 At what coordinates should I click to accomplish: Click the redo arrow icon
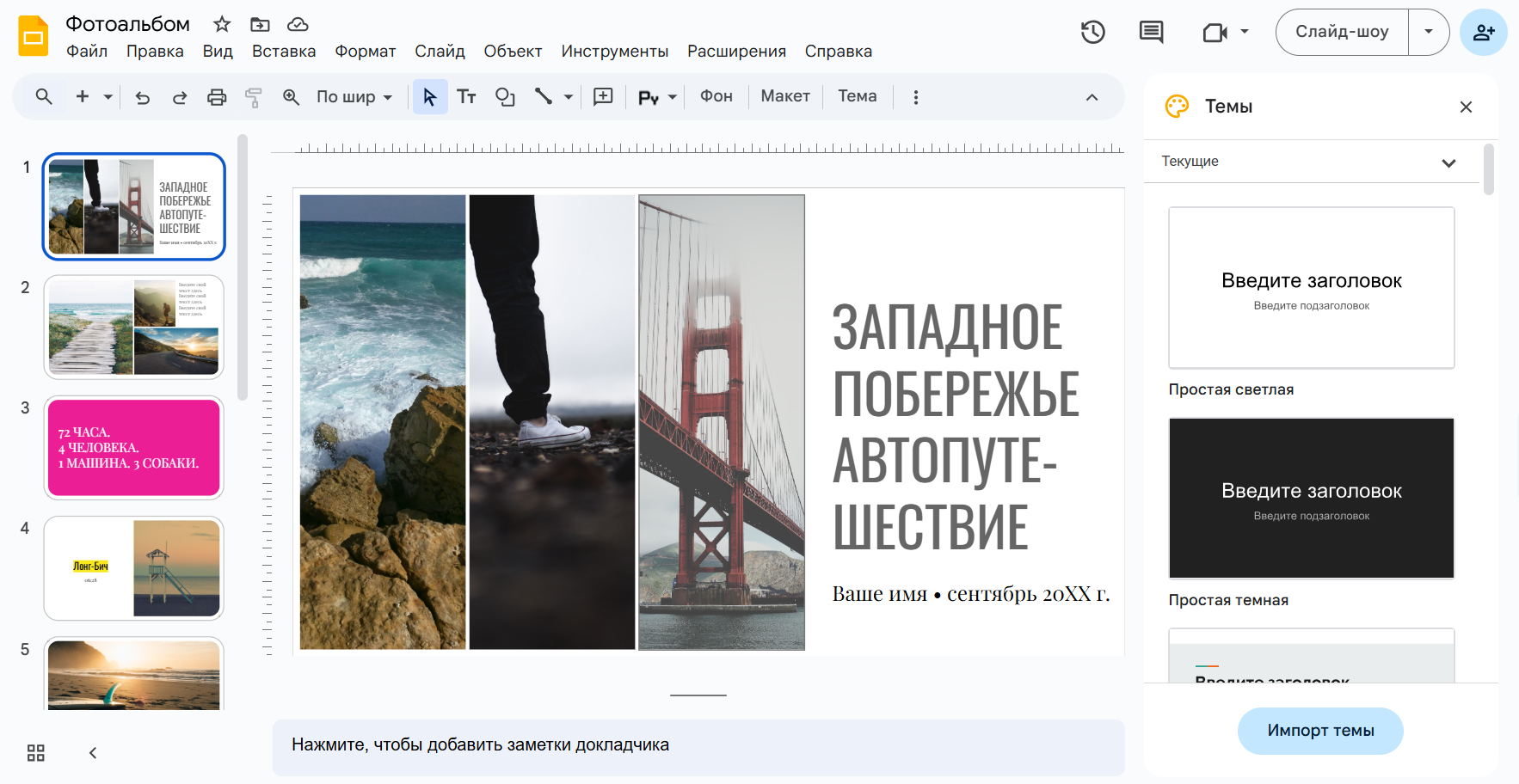pyautogui.click(x=179, y=97)
